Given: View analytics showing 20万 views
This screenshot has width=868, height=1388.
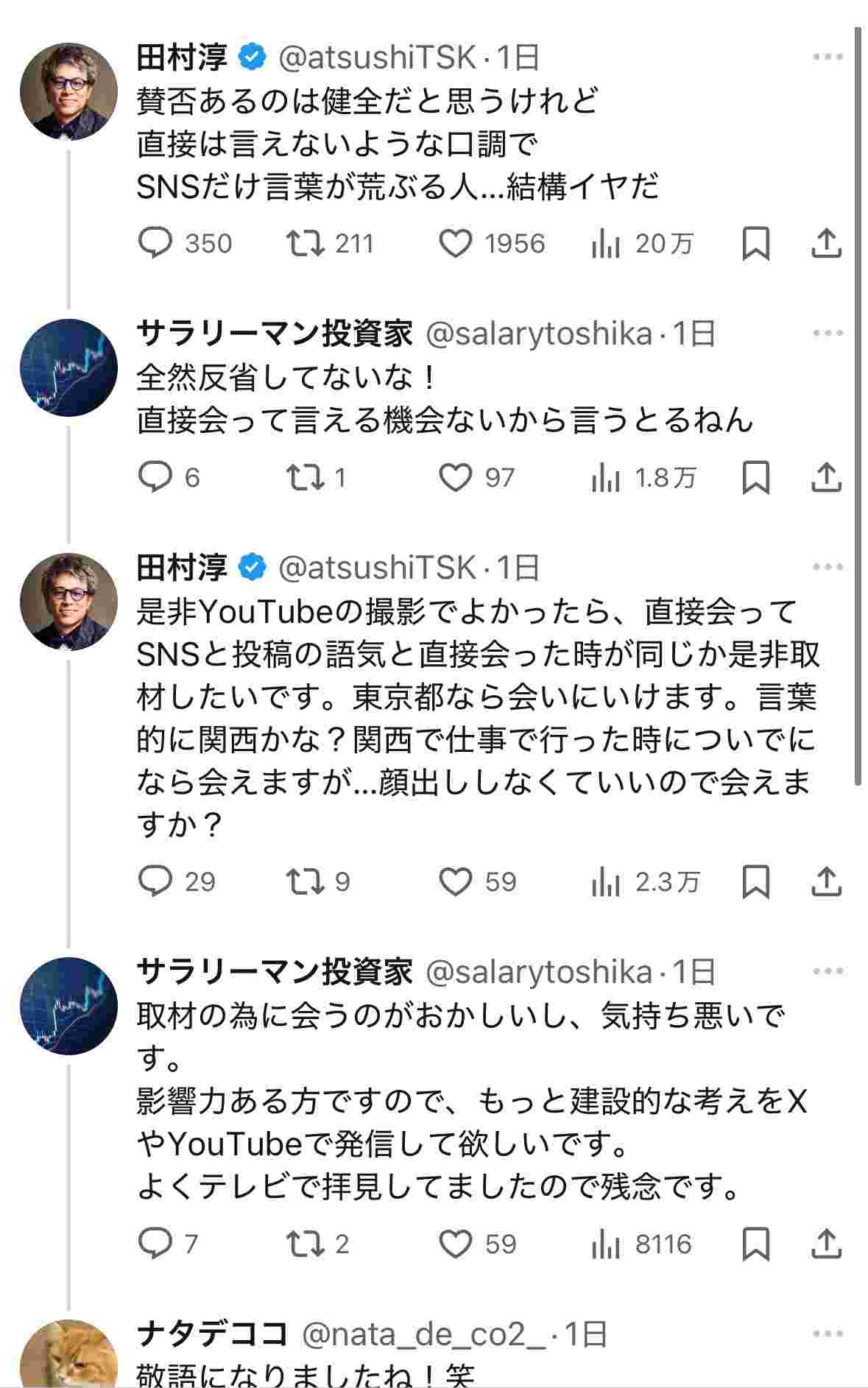Looking at the screenshot, I should [x=606, y=244].
